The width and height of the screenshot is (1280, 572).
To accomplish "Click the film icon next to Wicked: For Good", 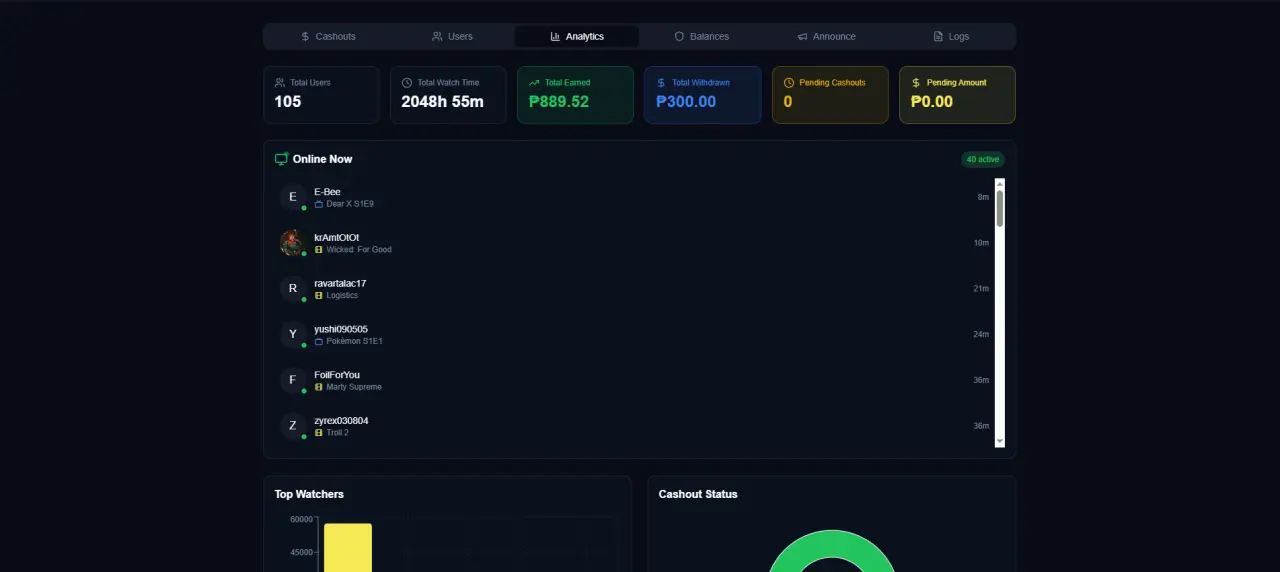I will point(319,250).
